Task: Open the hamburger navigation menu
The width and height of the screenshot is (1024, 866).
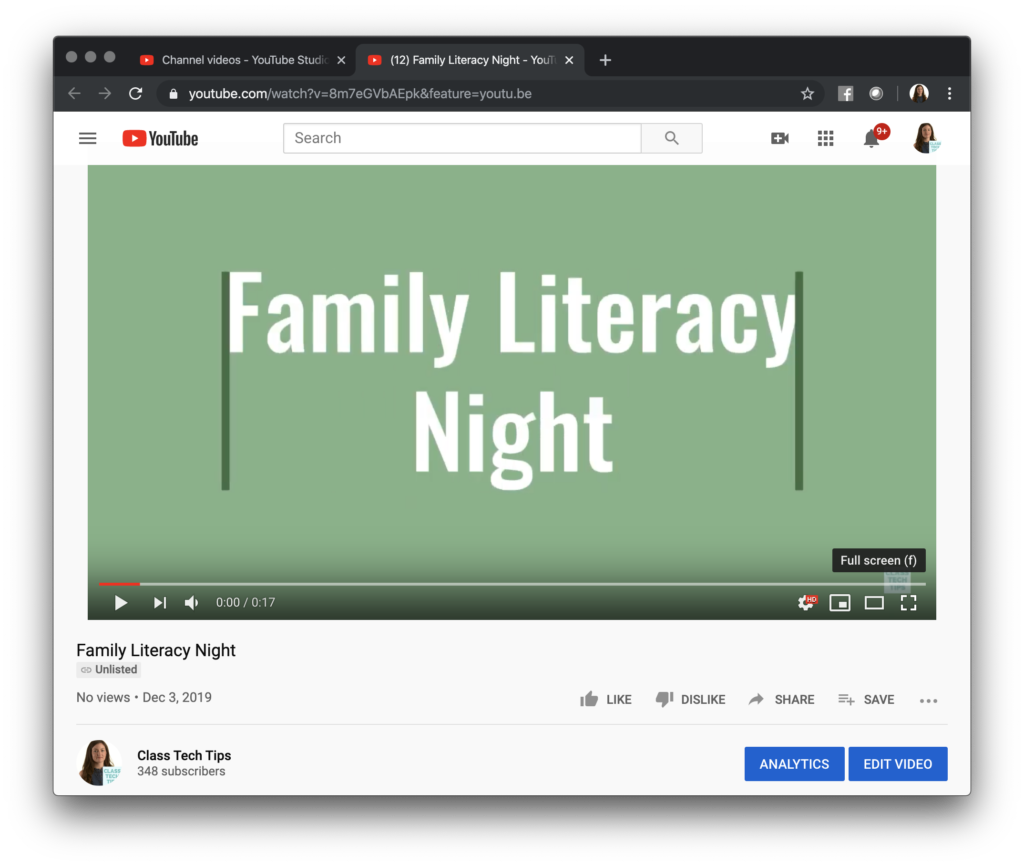Action: point(87,138)
